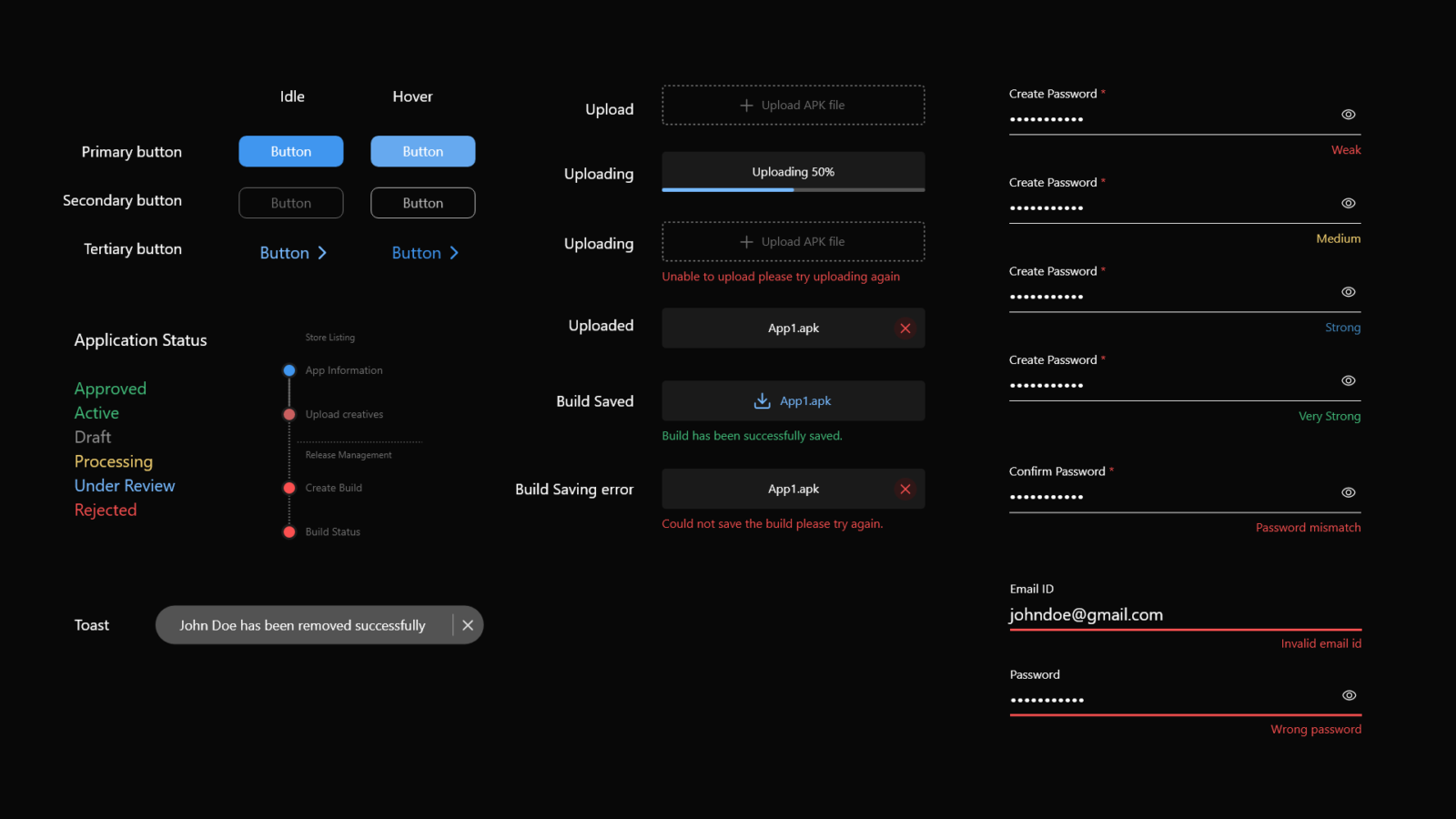Click the hover Tertiary Button link

pos(425,253)
